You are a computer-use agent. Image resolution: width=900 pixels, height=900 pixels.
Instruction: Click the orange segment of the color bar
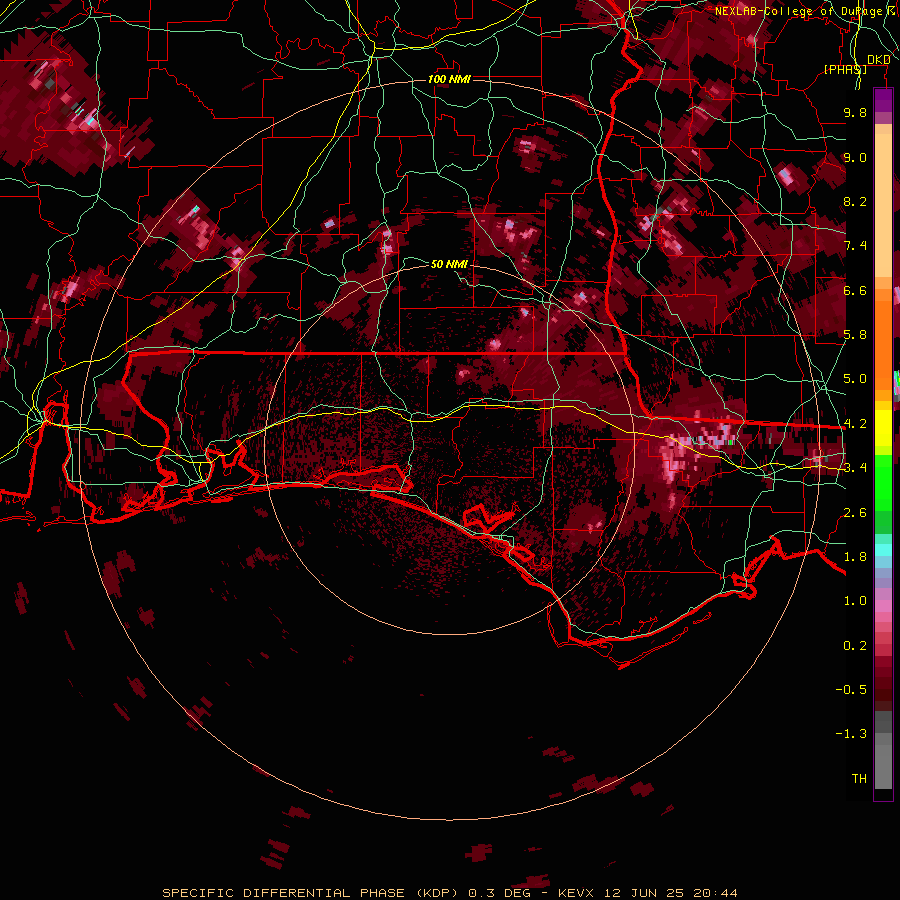(883, 339)
